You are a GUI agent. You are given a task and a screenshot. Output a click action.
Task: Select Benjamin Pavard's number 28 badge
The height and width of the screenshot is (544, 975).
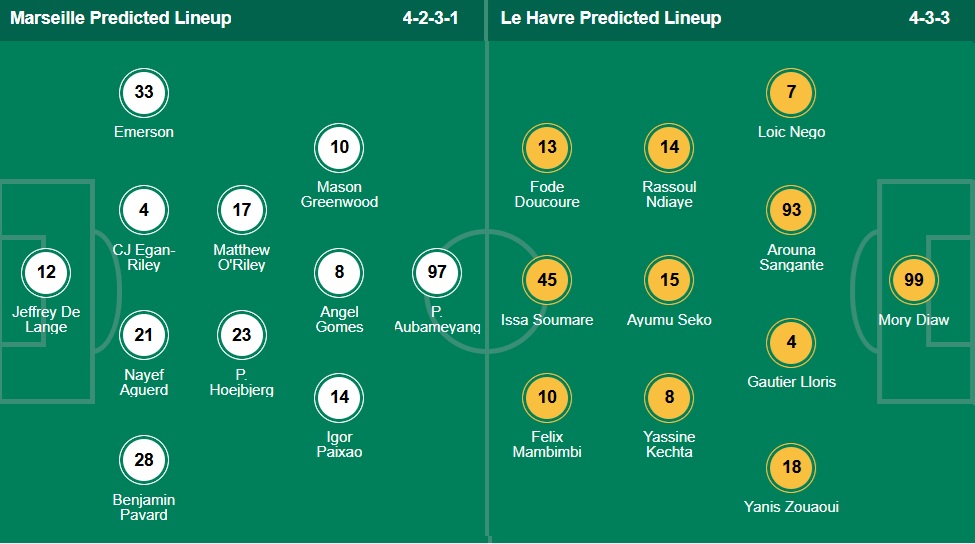pos(144,460)
